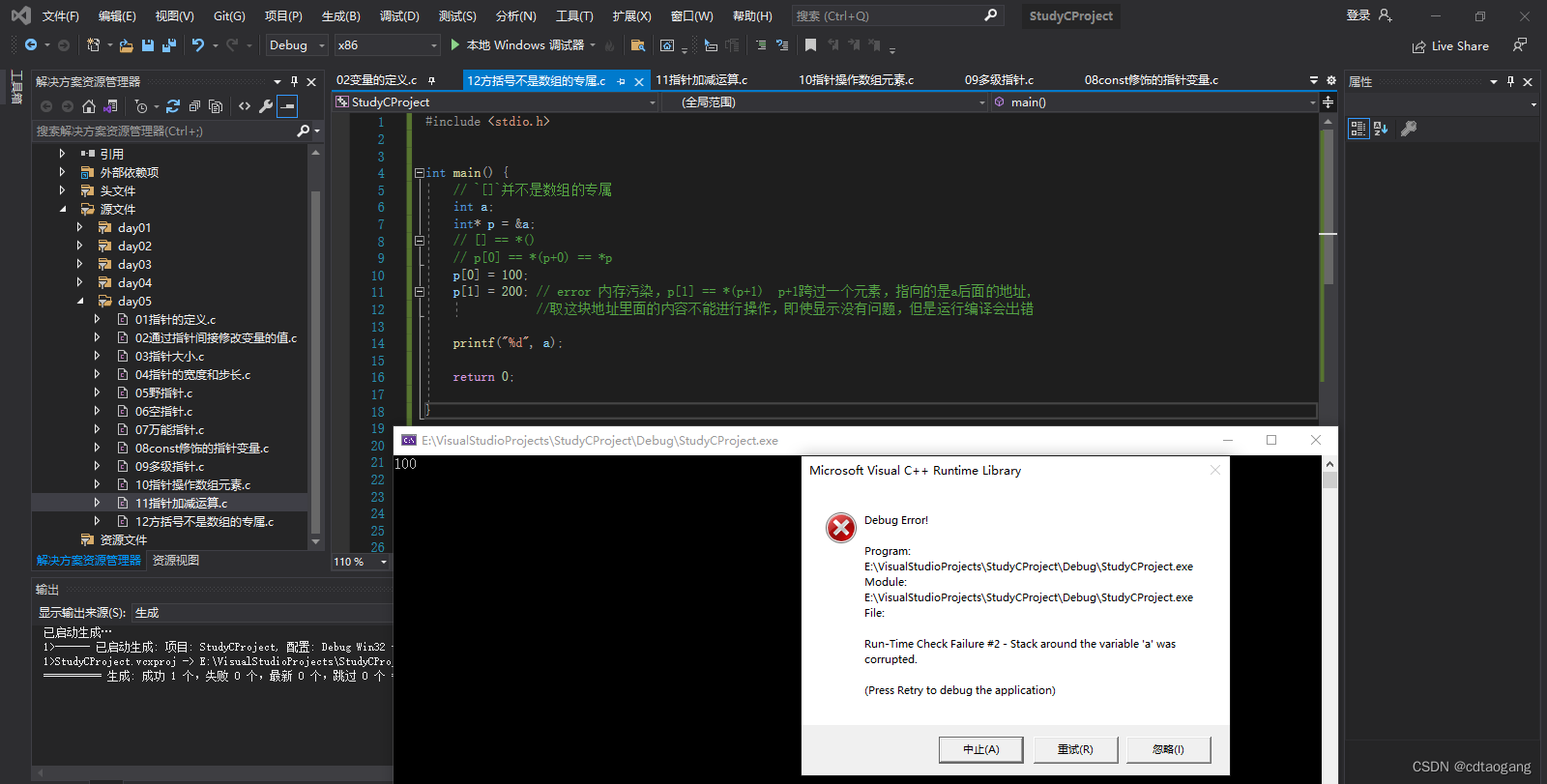Open the tab settings gear icon
Screen dimensions: 1547x784
point(1331,80)
